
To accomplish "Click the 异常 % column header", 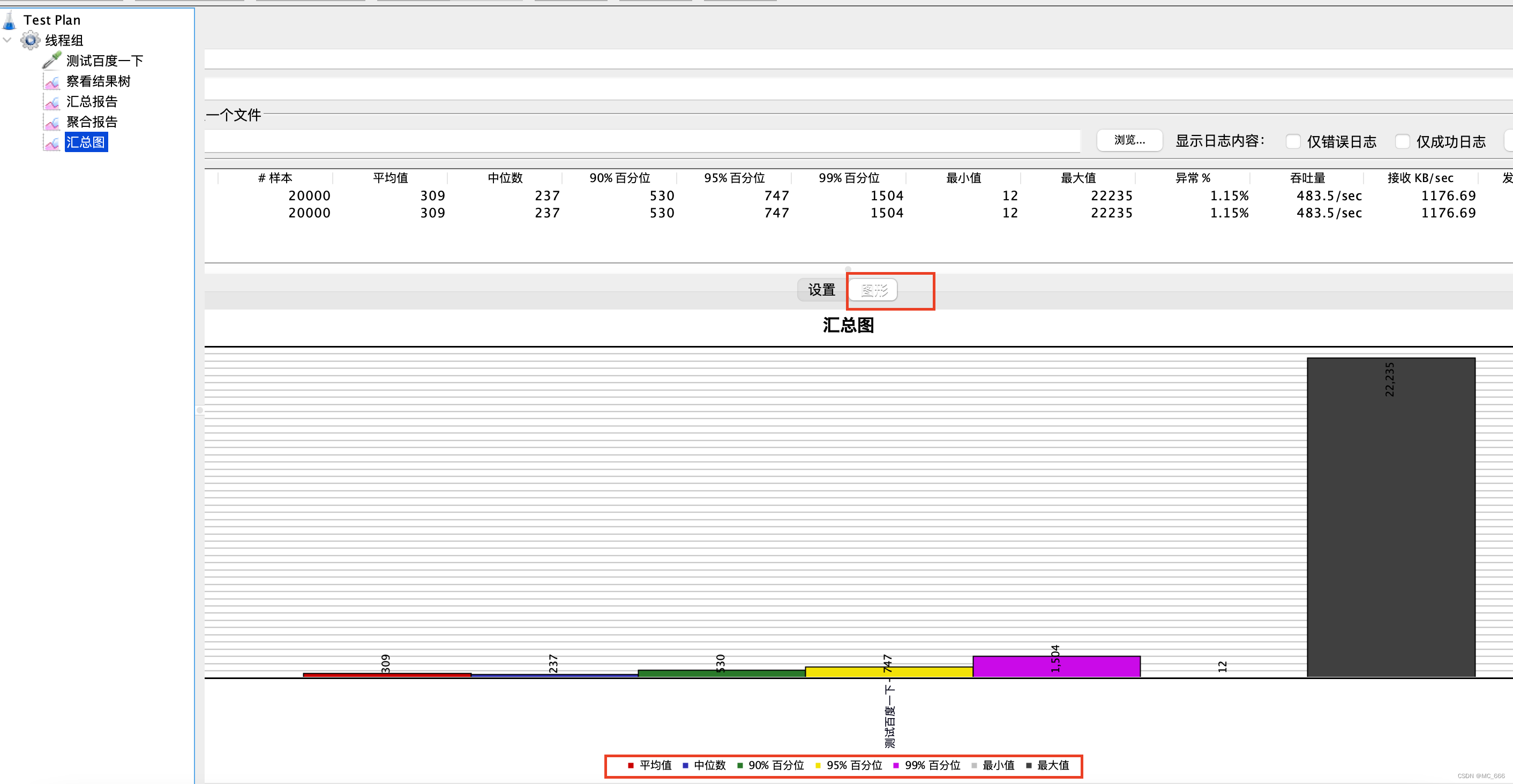I will point(1192,178).
